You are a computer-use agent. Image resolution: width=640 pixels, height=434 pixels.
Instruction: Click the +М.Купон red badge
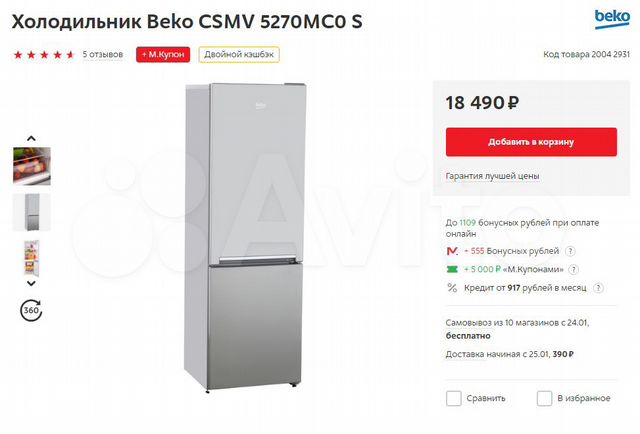coord(163,54)
